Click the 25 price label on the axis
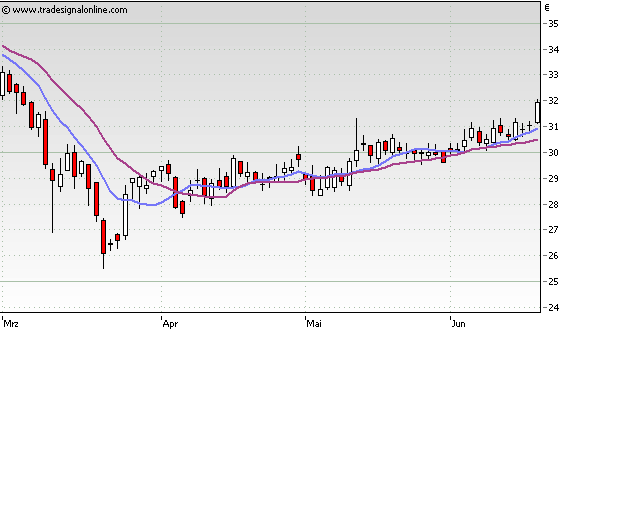The height and width of the screenshot is (512, 640). [x=553, y=281]
